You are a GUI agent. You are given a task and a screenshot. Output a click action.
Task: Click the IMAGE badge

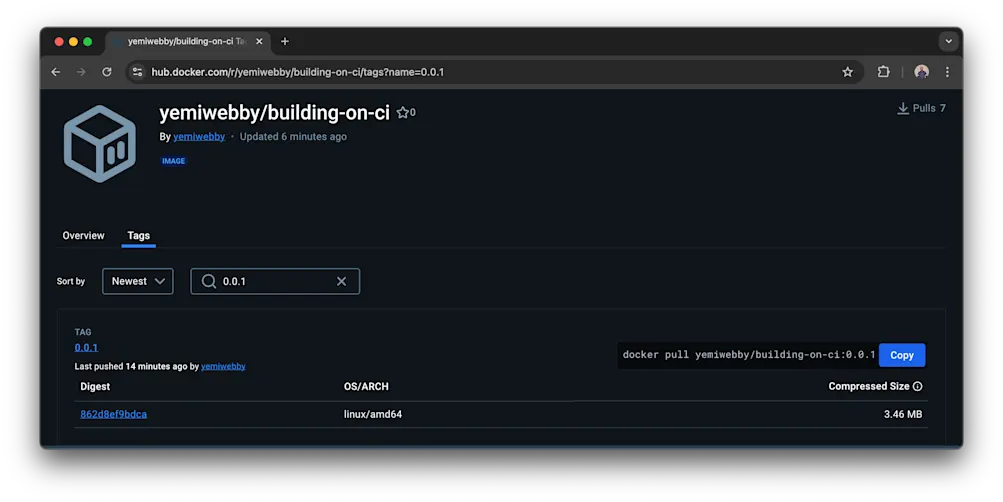click(x=173, y=161)
